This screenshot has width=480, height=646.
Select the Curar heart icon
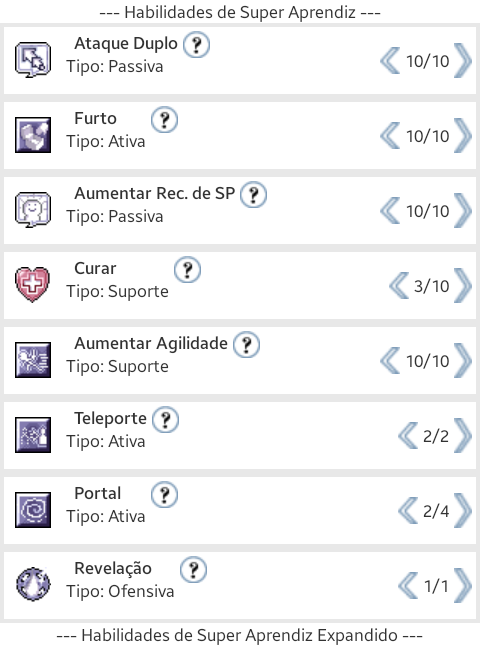tap(33, 285)
